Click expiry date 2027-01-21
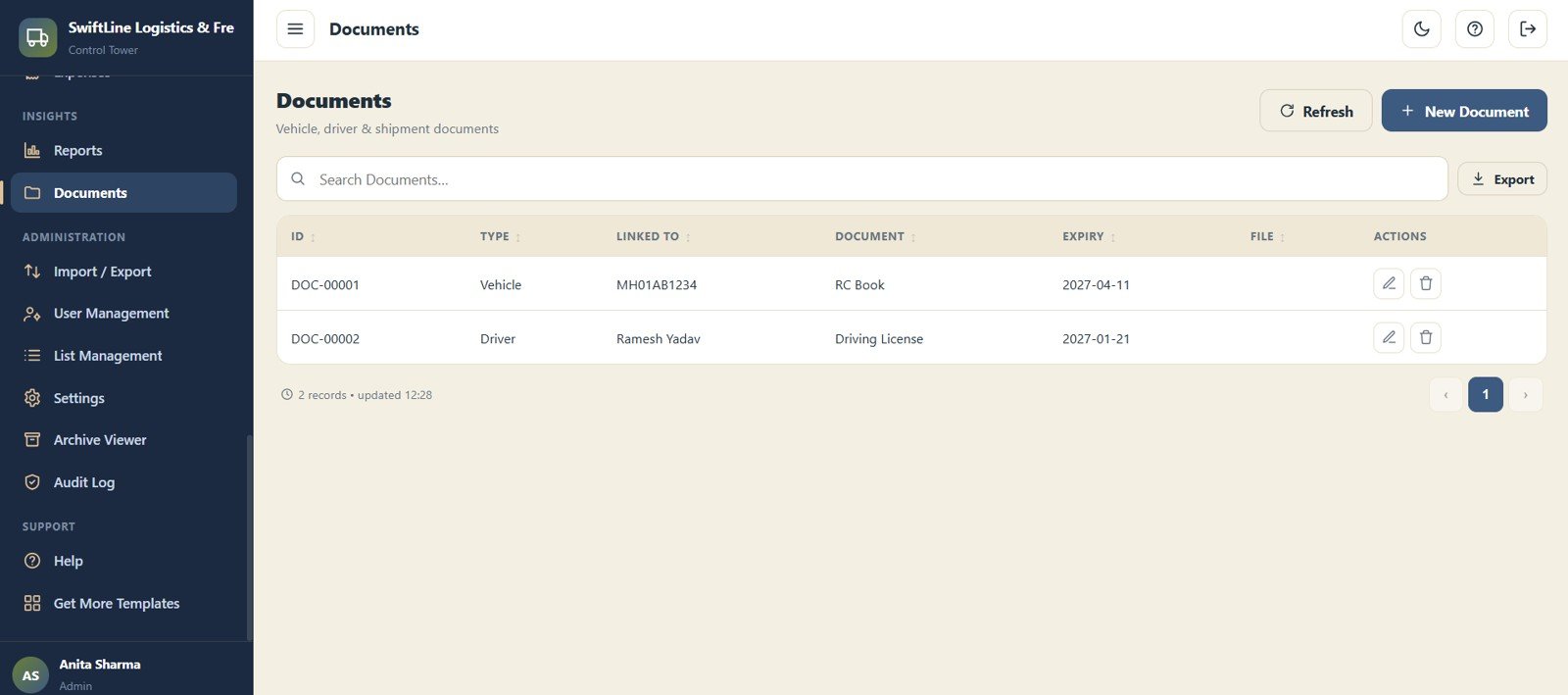The width and height of the screenshot is (1568, 695). (x=1096, y=338)
